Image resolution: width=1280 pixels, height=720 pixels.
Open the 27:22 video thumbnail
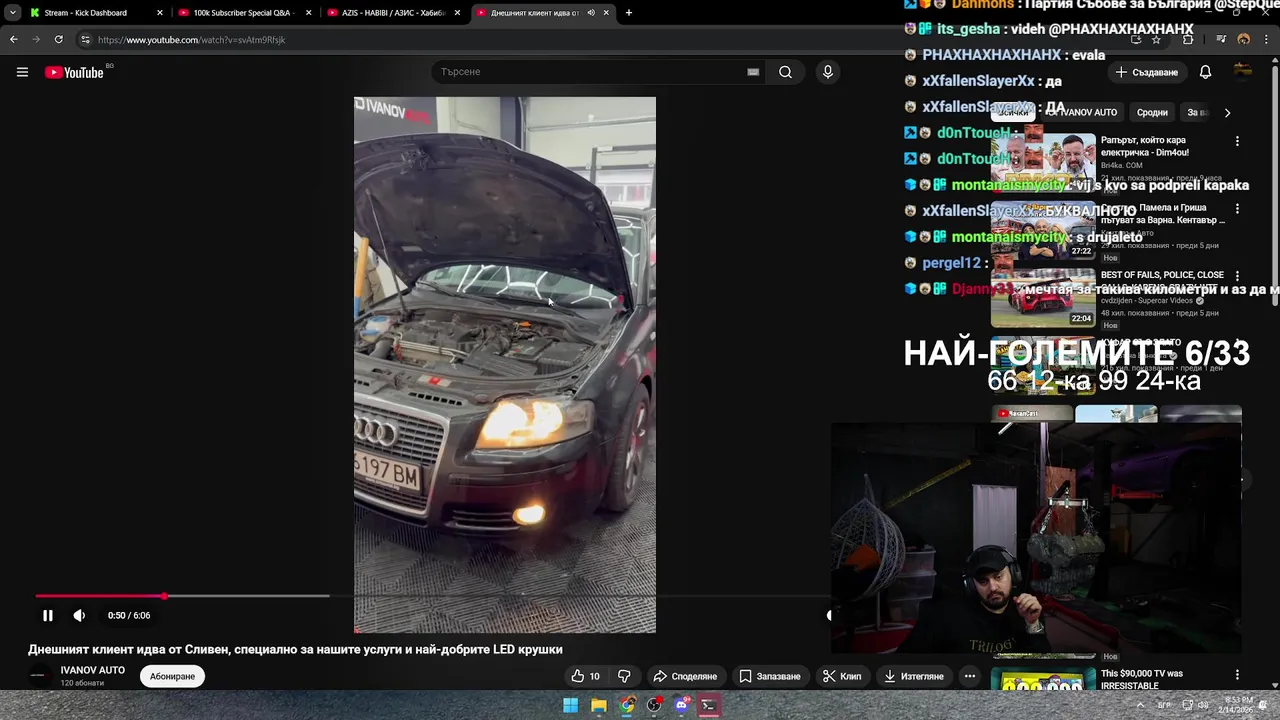(x=1043, y=230)
